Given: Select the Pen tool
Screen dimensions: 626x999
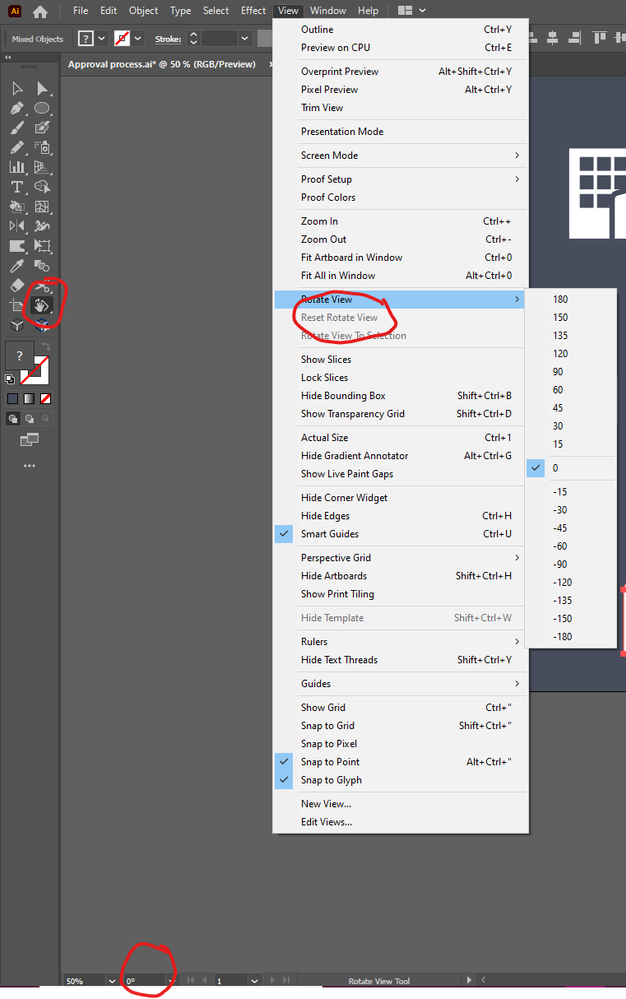Looking at the screenshot, I should (17, 108).
